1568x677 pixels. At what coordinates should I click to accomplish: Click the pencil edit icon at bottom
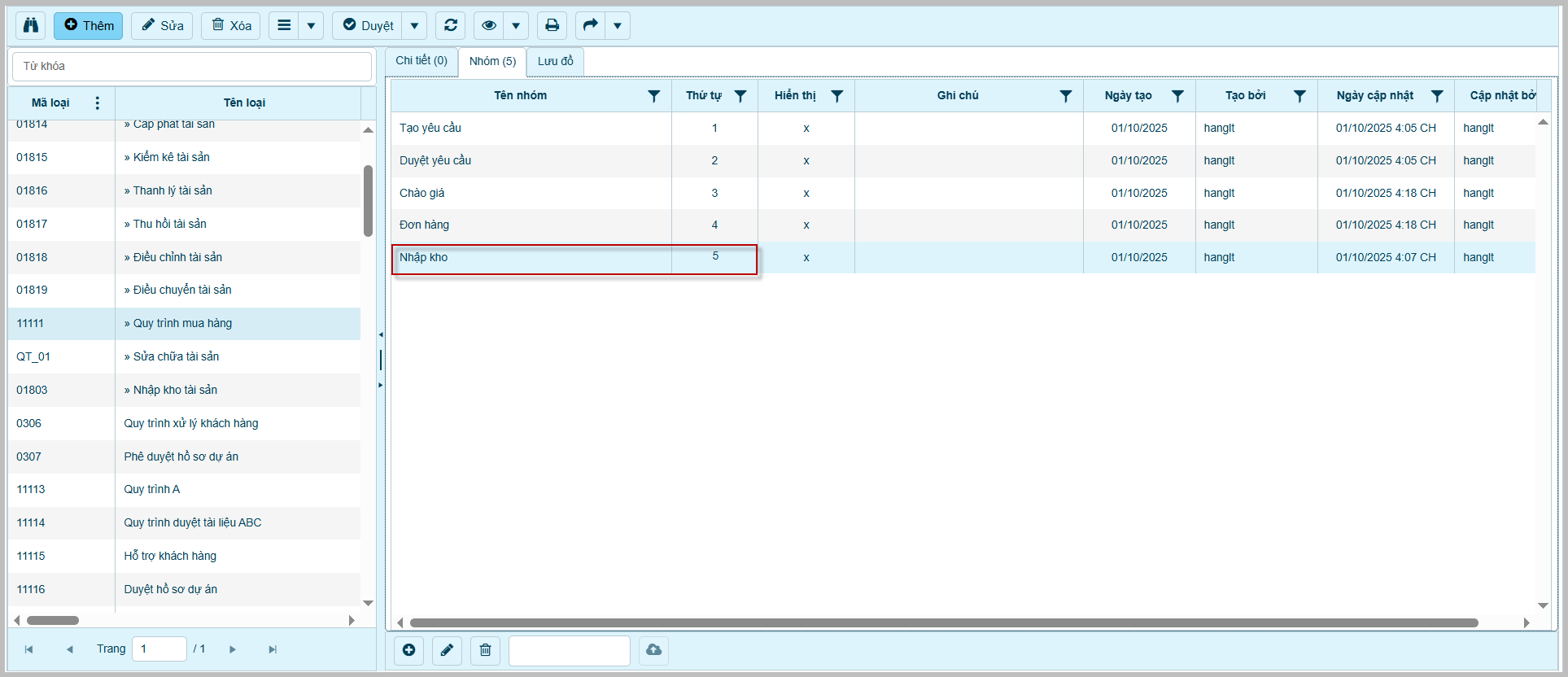click(x=447, y=650)
